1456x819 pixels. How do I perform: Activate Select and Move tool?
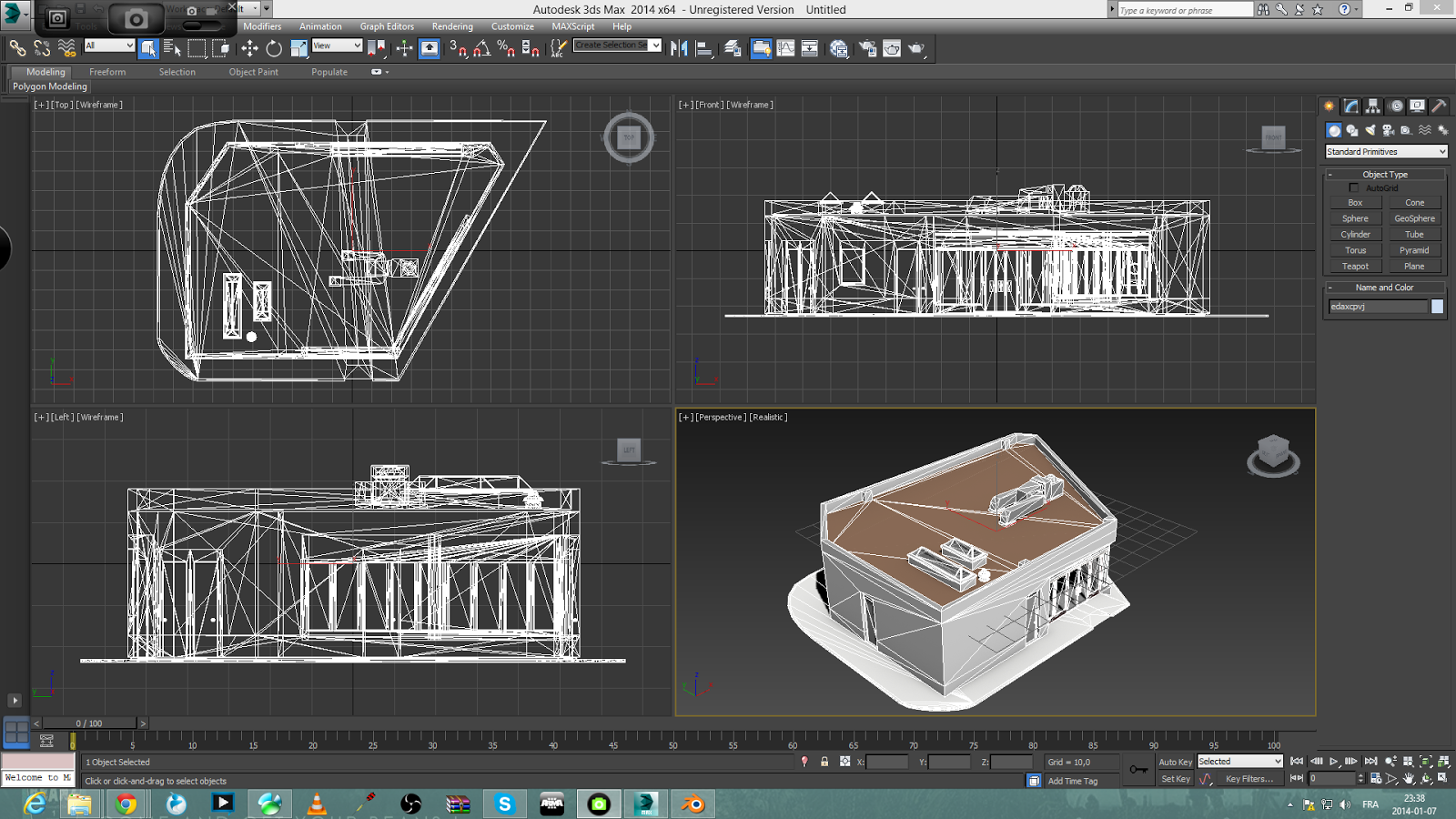point(249,48)
